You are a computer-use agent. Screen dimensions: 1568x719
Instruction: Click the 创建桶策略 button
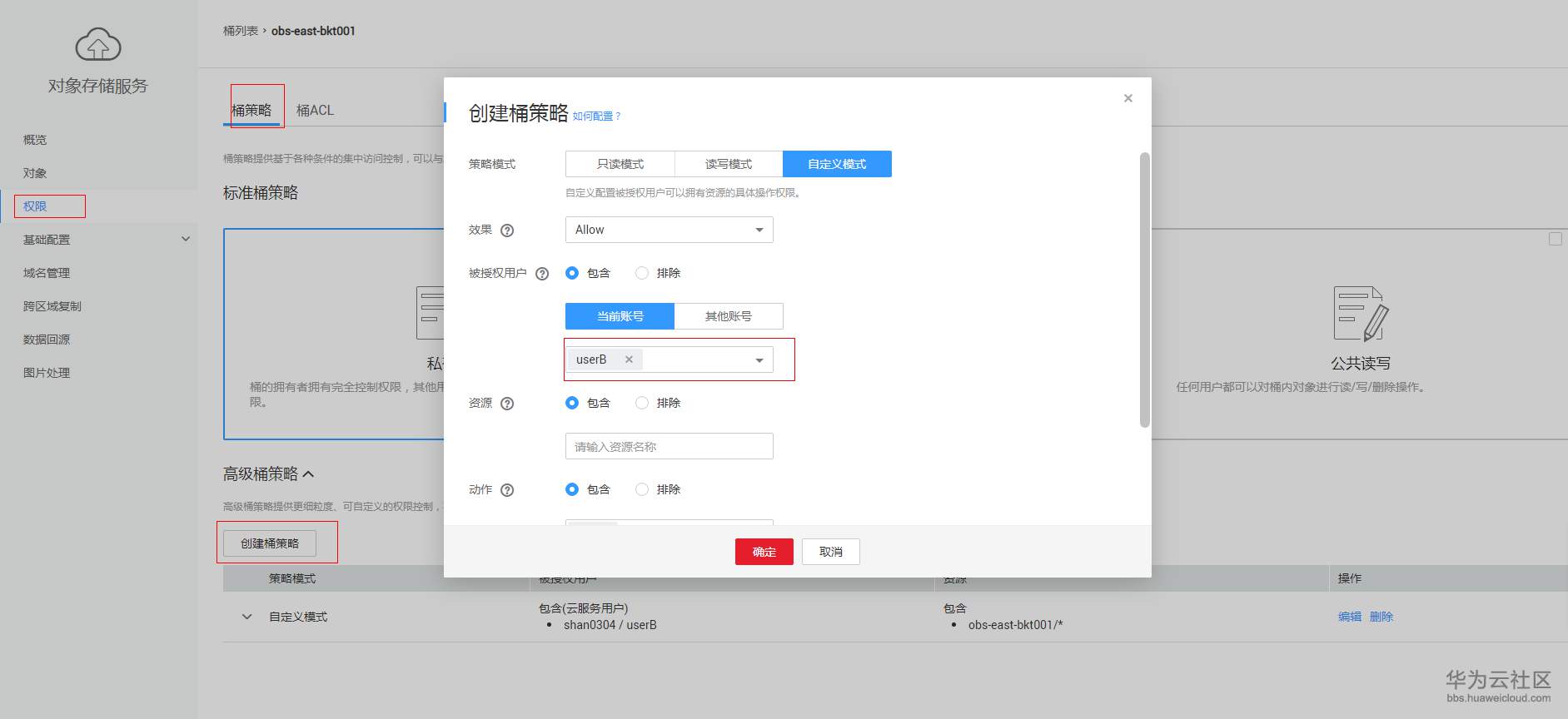coord(270,543)
